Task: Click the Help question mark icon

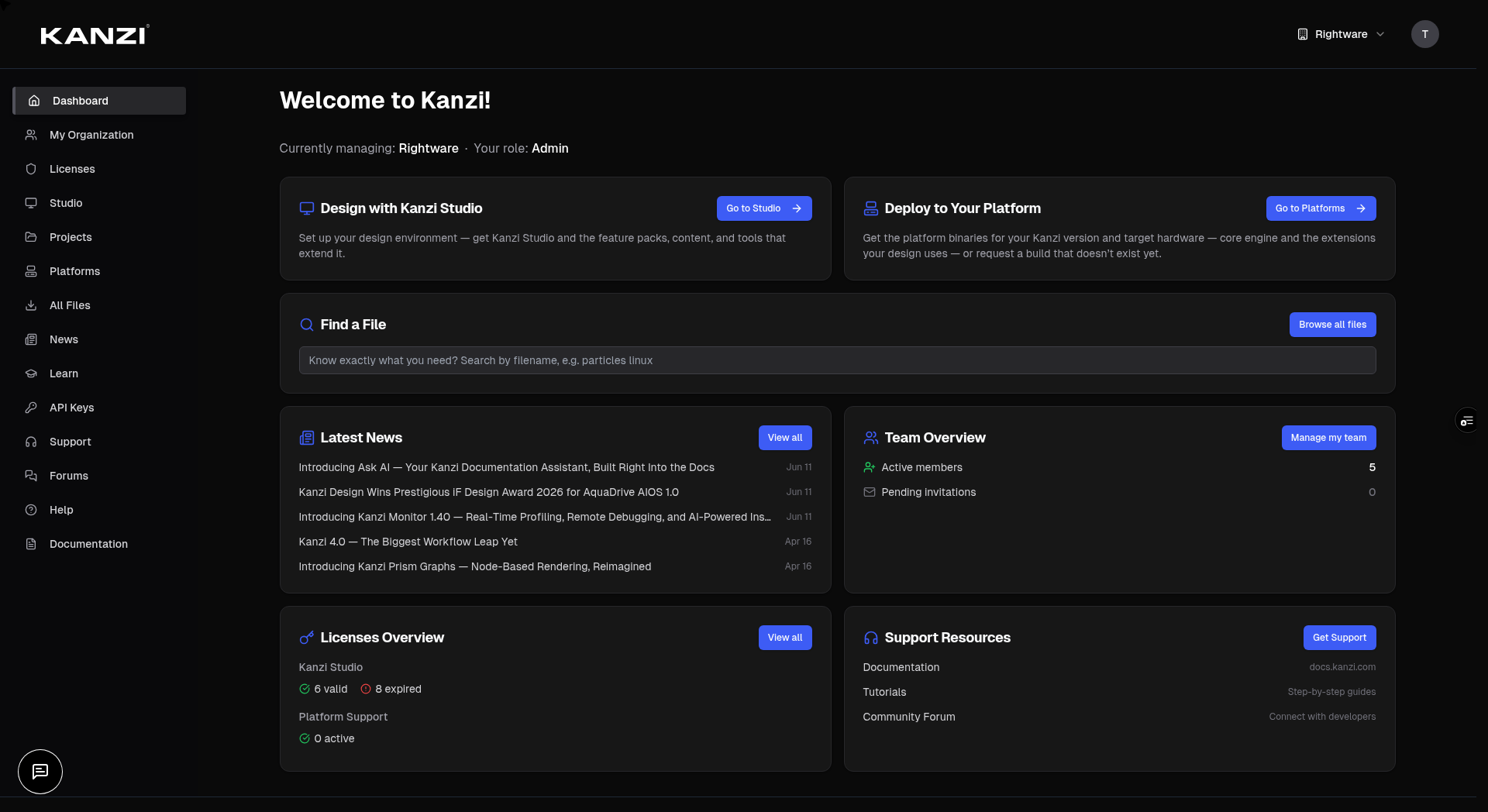Action: [x=31, y=510]
